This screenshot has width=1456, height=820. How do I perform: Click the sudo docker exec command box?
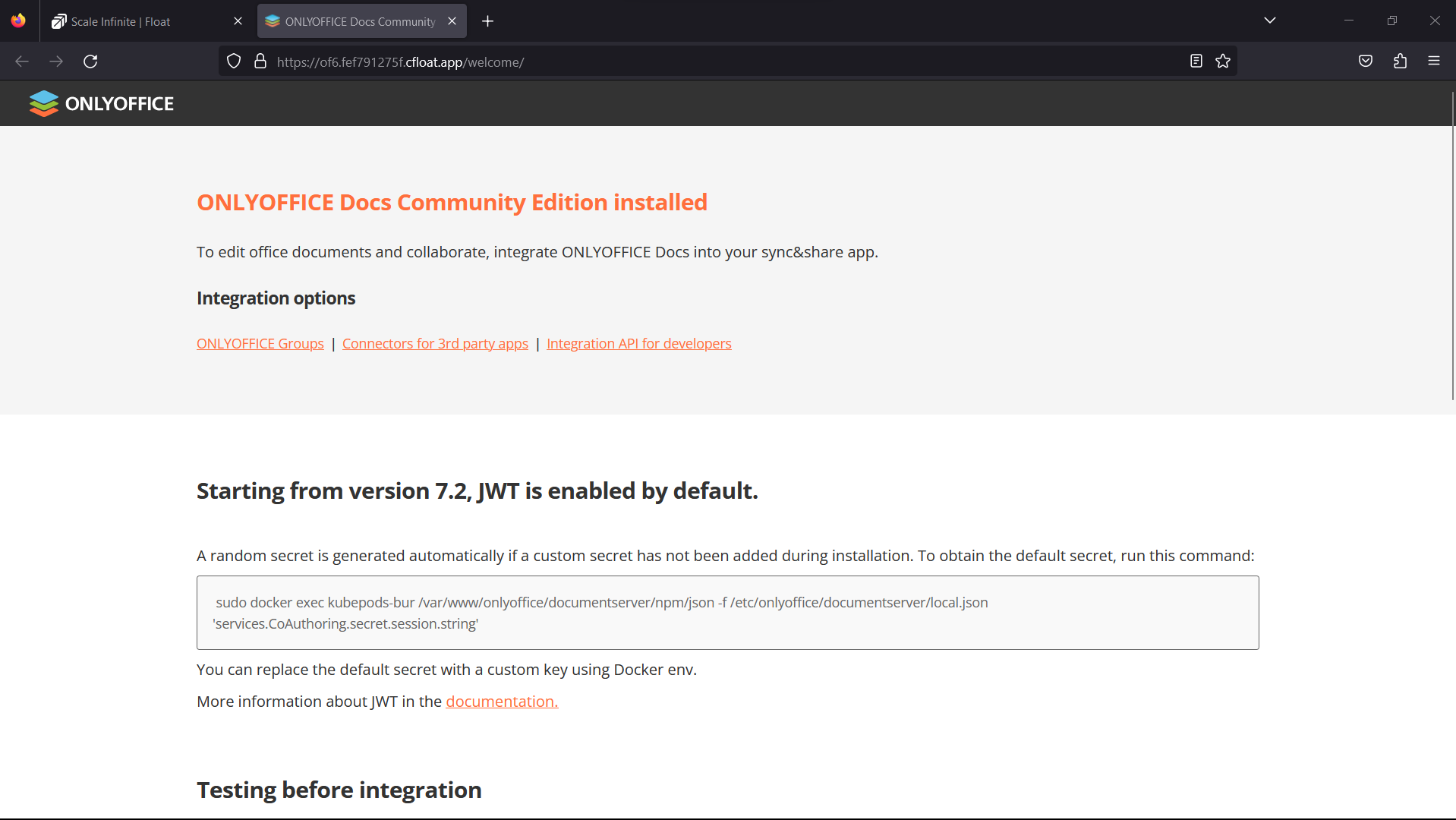[728, 613]
